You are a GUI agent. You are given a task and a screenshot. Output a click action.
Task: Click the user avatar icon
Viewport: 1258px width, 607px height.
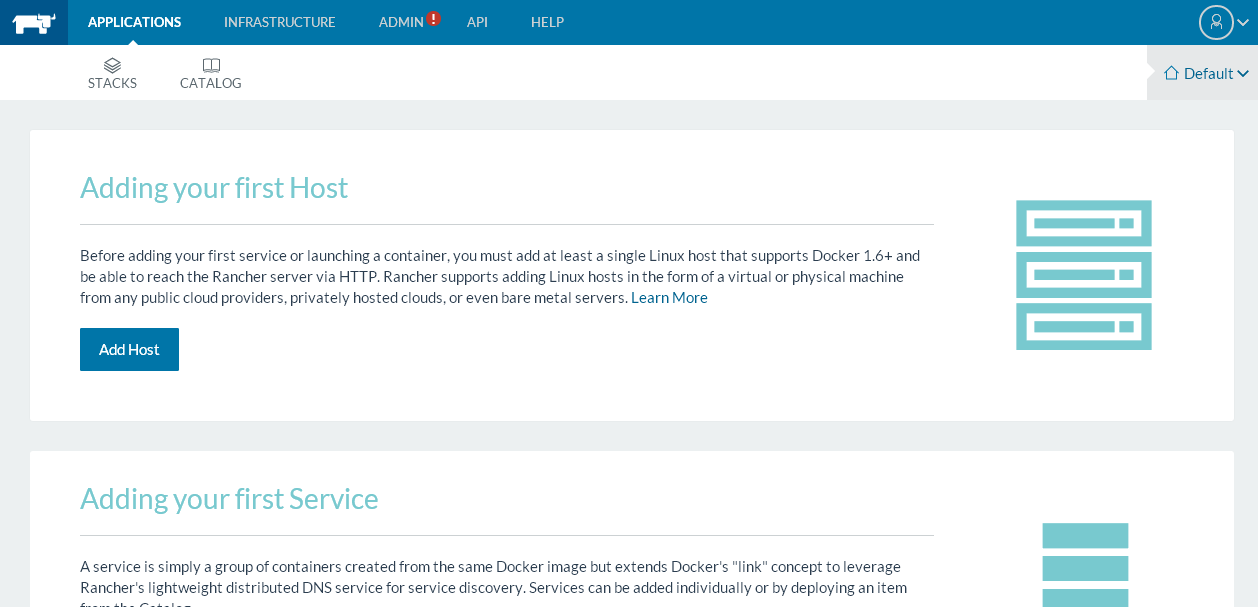coord(1216,22)
